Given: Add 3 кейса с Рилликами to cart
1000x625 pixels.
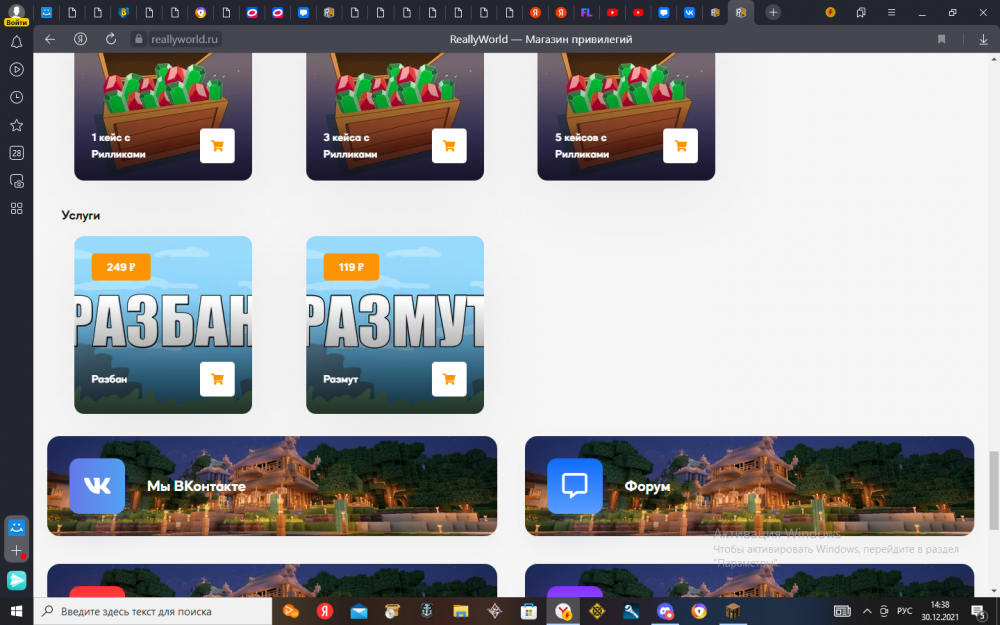Looking at the screenshot, I should pyautogui.click(x=449, y=145).
